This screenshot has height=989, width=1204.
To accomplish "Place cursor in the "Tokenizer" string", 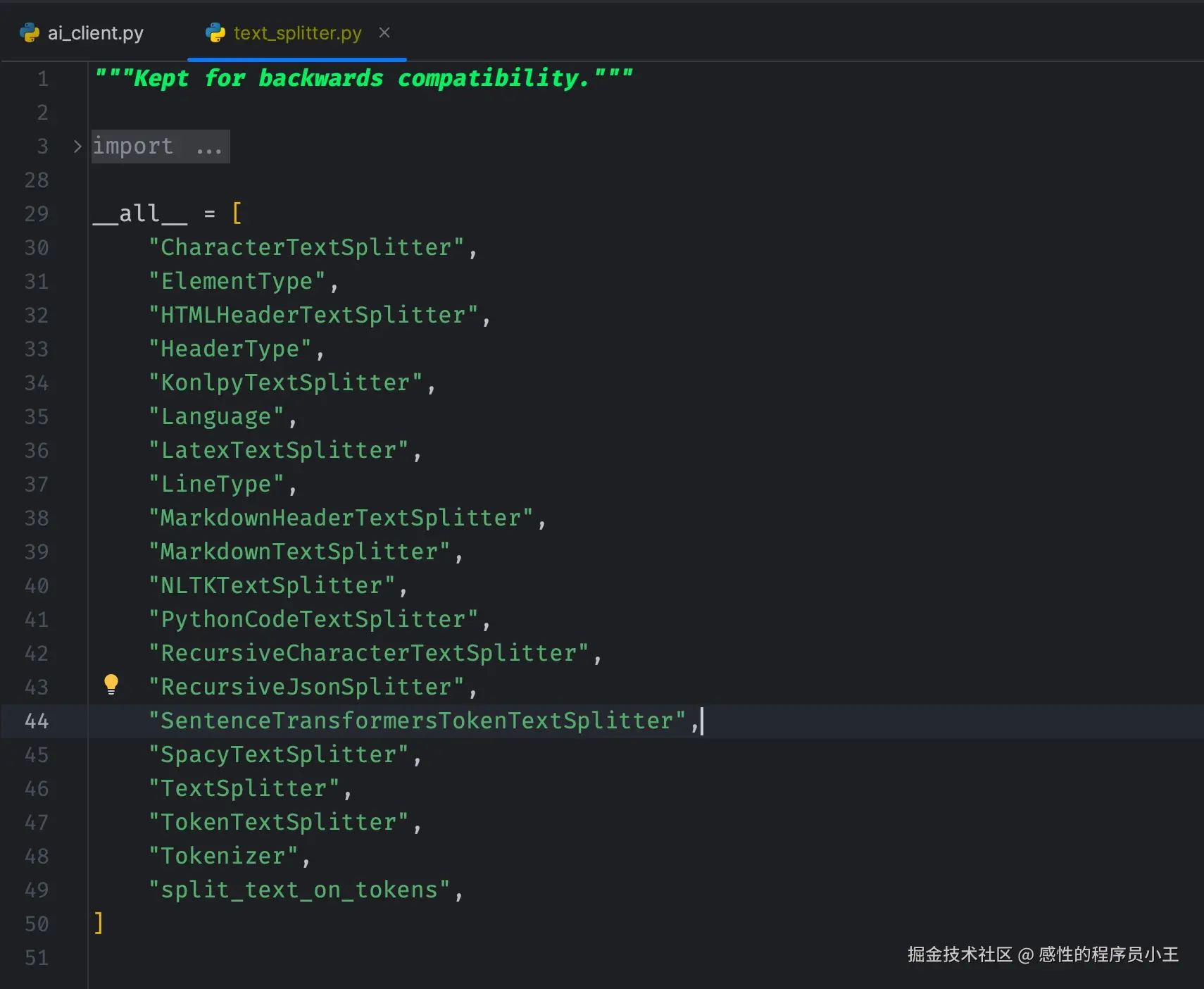I will coord(223,856).
